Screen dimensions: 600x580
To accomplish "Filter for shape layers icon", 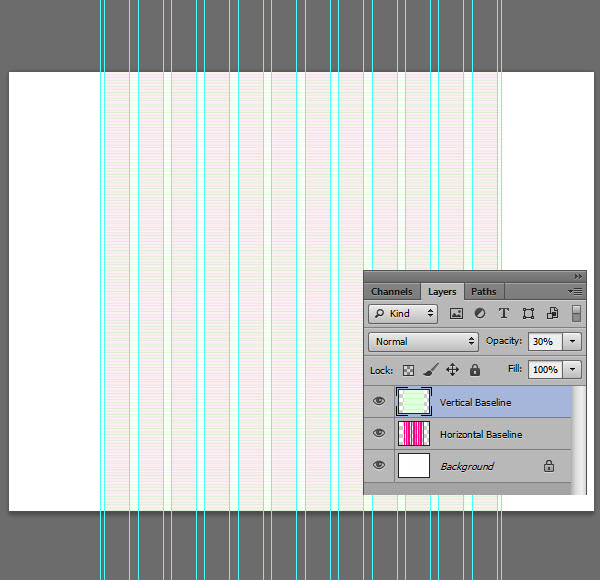I will tap(528, 314).
